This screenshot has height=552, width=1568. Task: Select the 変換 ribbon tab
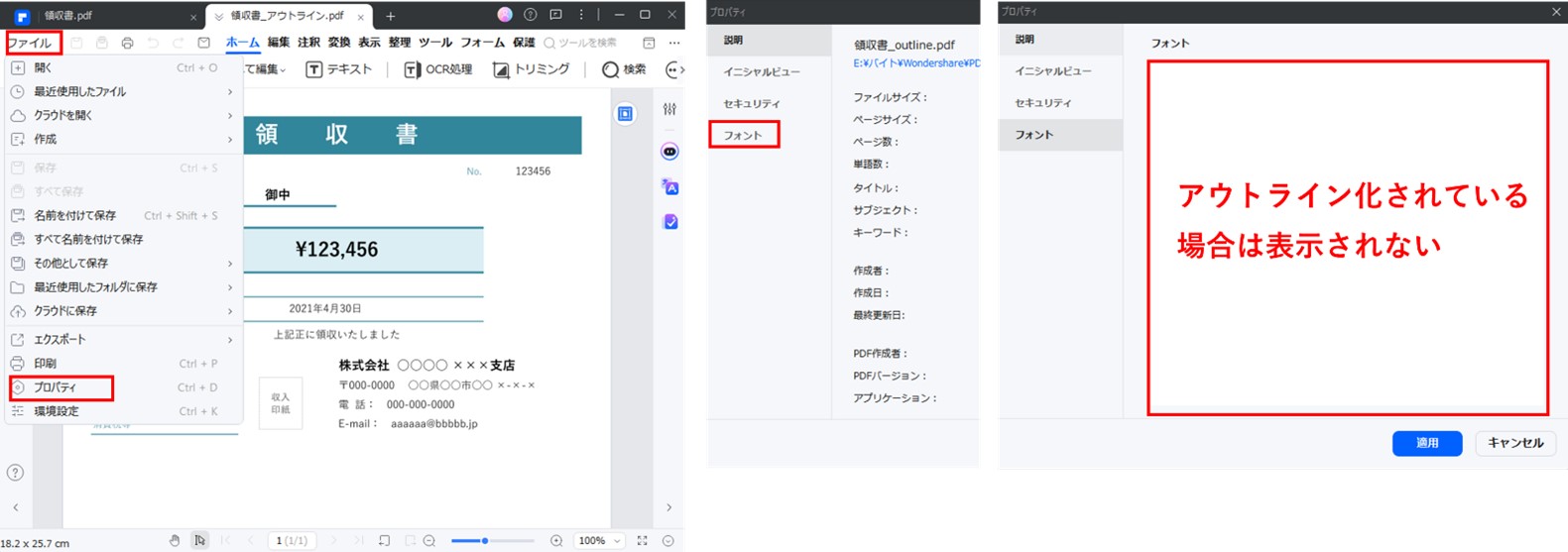coord(339,43)
